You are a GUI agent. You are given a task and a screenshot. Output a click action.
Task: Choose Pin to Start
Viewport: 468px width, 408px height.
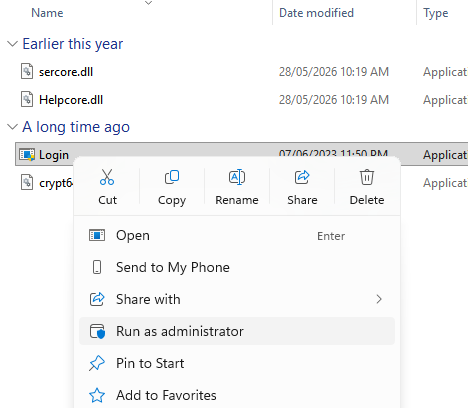237,363
